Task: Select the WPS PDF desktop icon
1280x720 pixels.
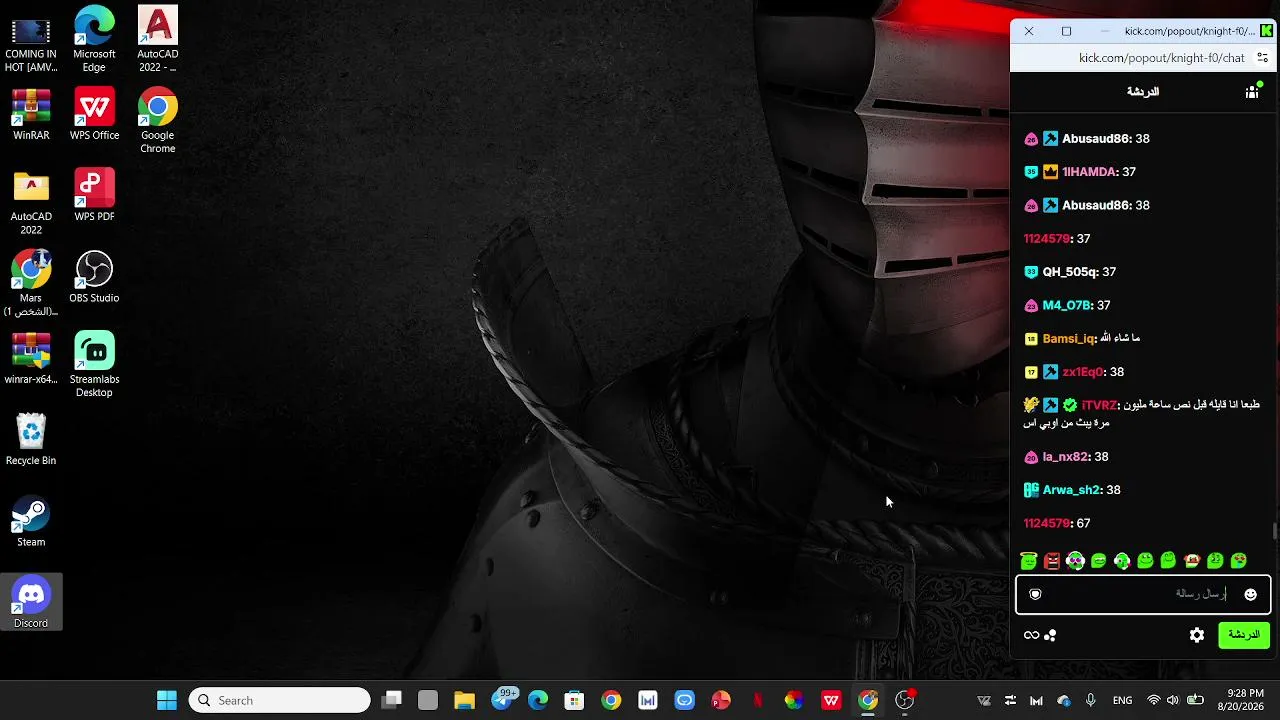Action: click(x=94, y=196)
